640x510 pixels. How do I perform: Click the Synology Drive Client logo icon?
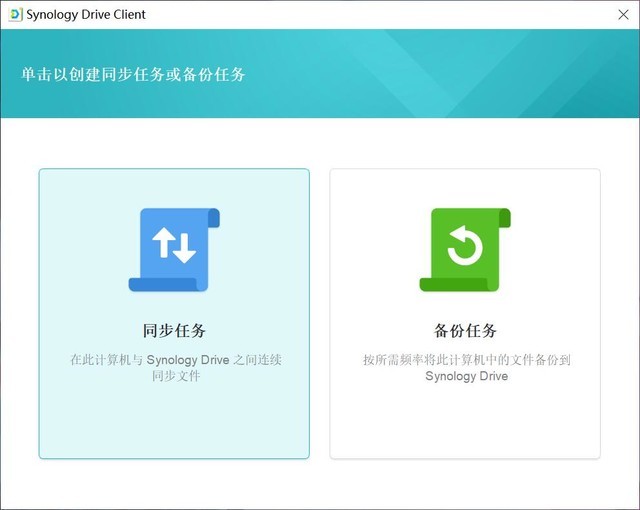(15, 15)
